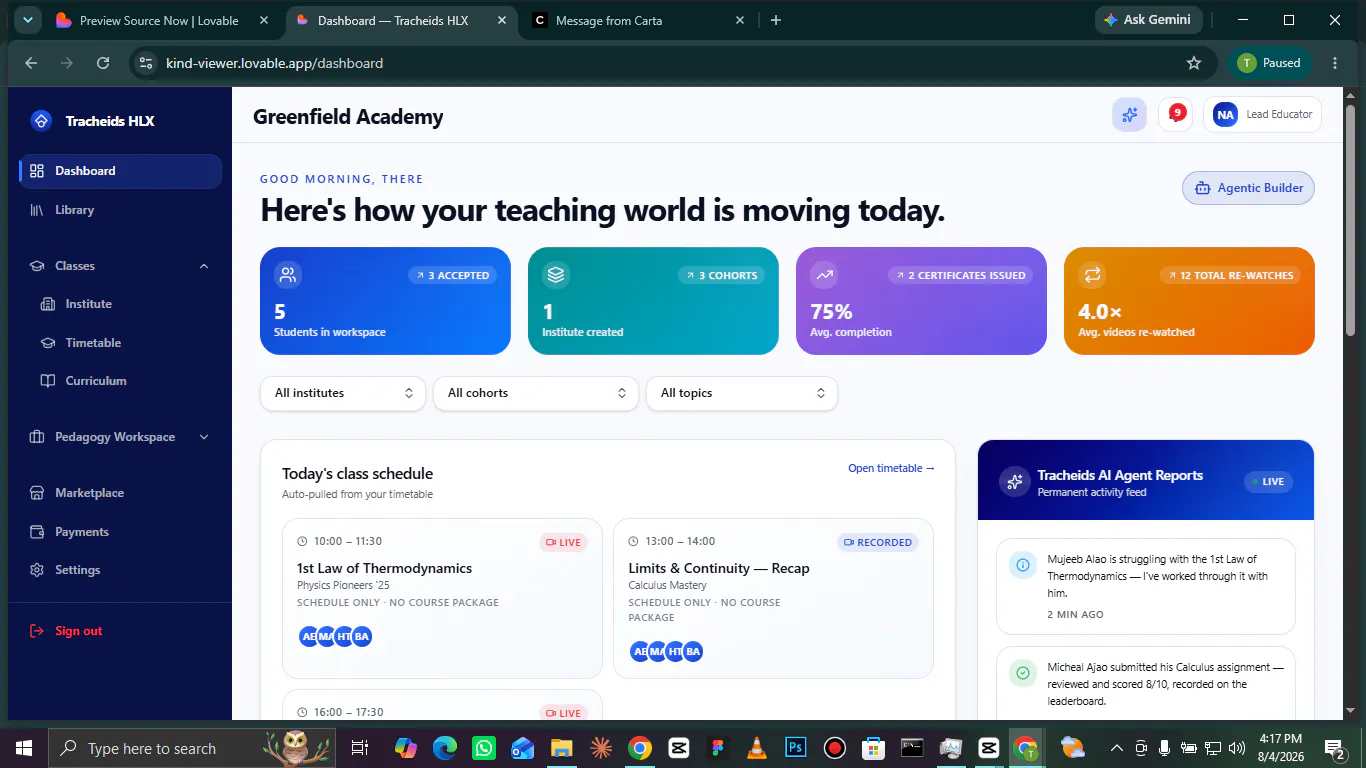Click the NA Lead Educator avatar
This screenshot has width=1366, height=768.
[1225, 114]
